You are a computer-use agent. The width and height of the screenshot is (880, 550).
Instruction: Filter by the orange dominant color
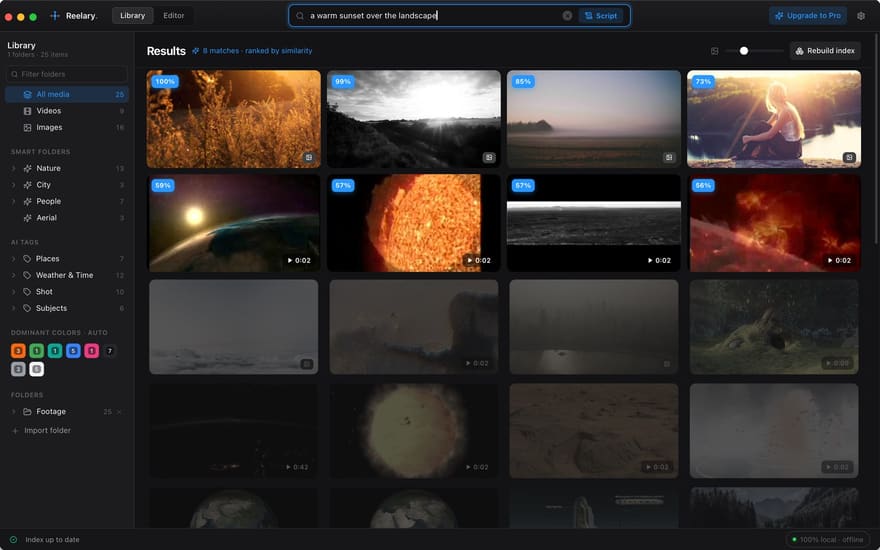click(18, 351)
